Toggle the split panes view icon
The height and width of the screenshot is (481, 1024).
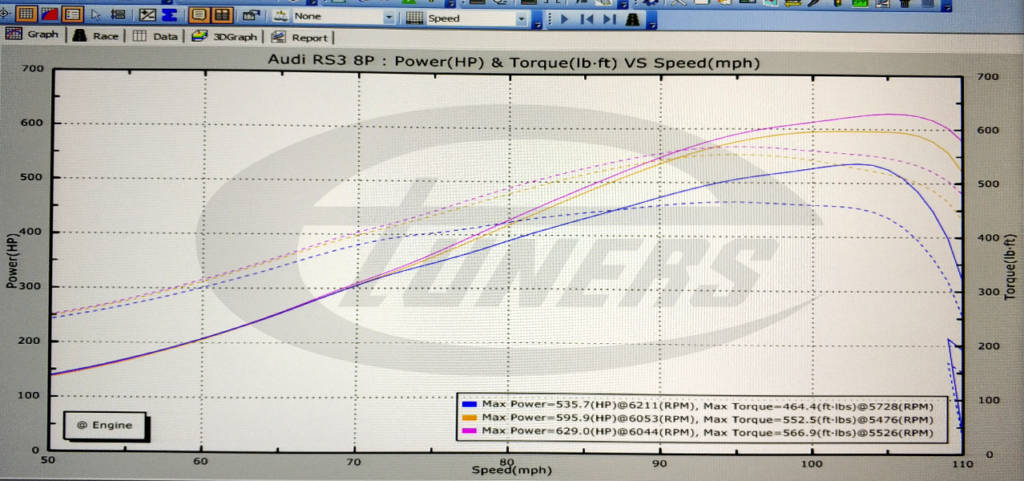tap(222, 14)
